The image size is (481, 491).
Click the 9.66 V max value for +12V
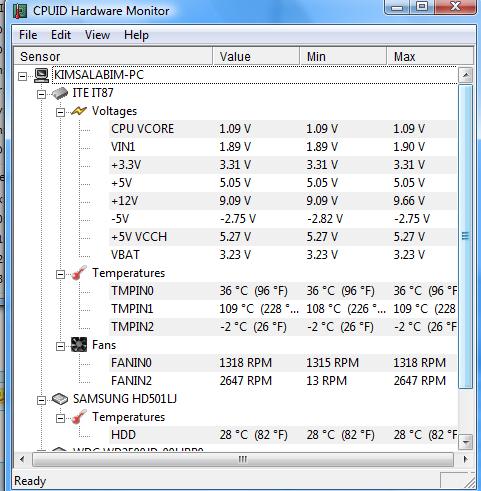coord(409,201)
